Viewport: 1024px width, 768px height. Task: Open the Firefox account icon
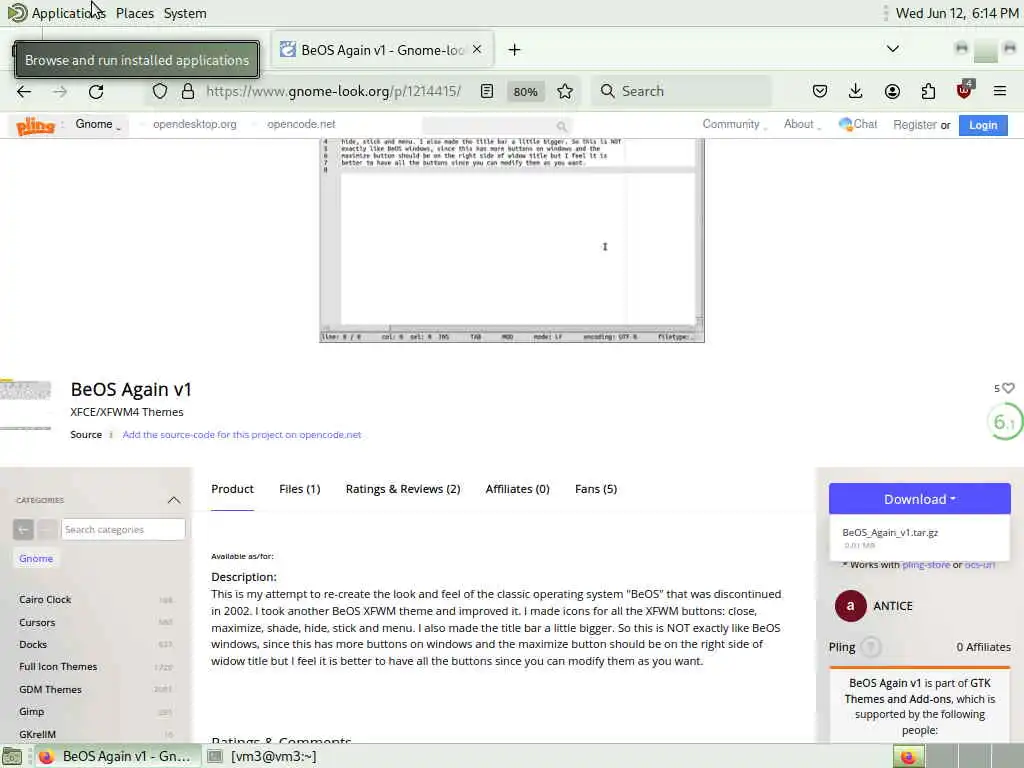coord(892,91)
